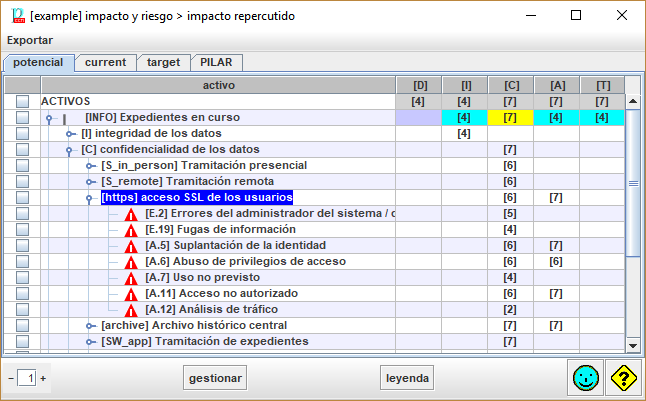Click warning icon next to E.19 Fugas de información
646x401 pixels.
coord(131,230)
